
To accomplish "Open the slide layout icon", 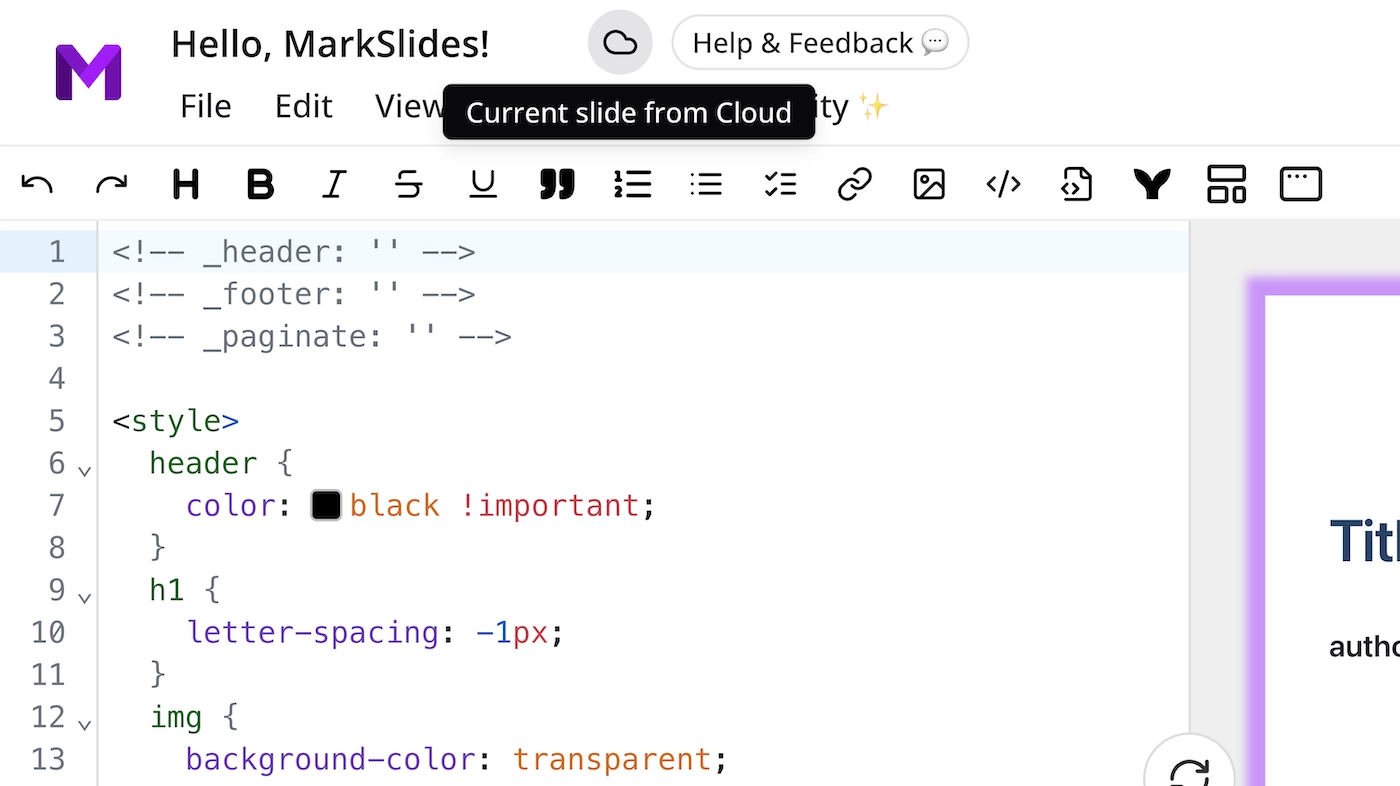I will pyautogui.click(x=1225, y=184).
